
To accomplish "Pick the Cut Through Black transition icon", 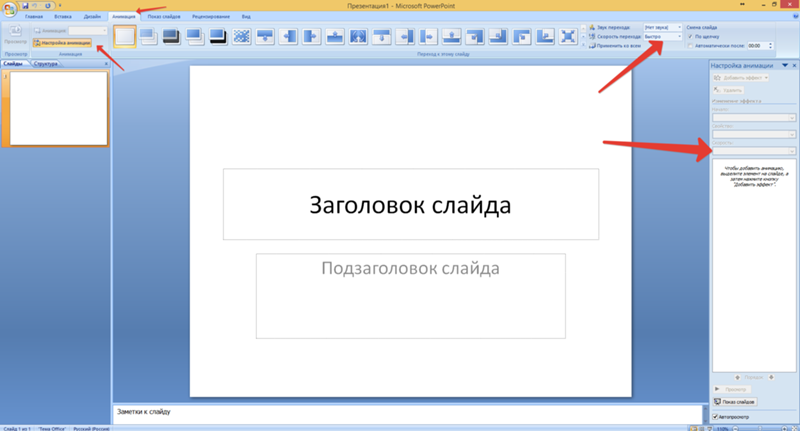I will click(x=218, y=36).
